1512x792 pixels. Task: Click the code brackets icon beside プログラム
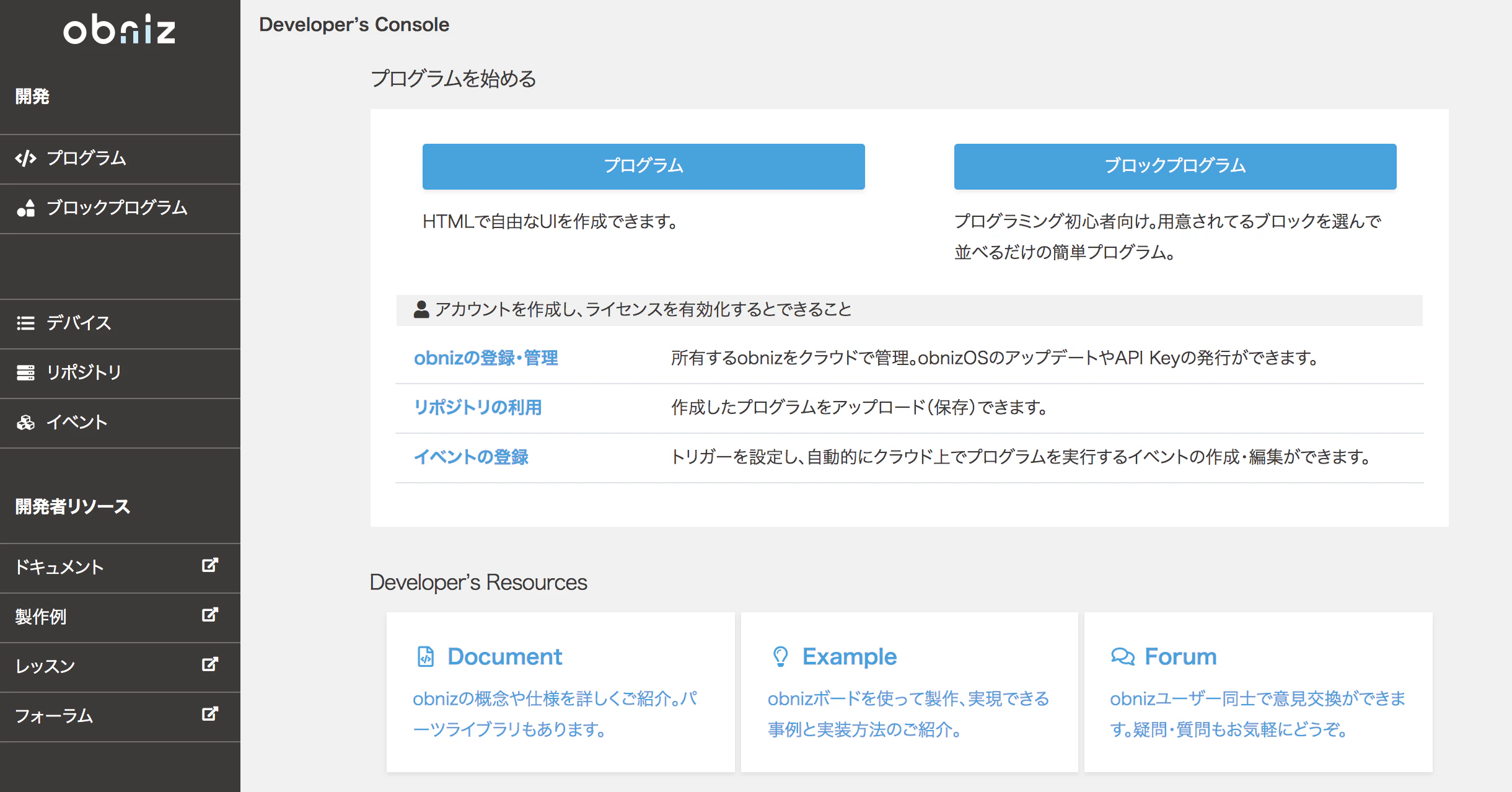25,159
